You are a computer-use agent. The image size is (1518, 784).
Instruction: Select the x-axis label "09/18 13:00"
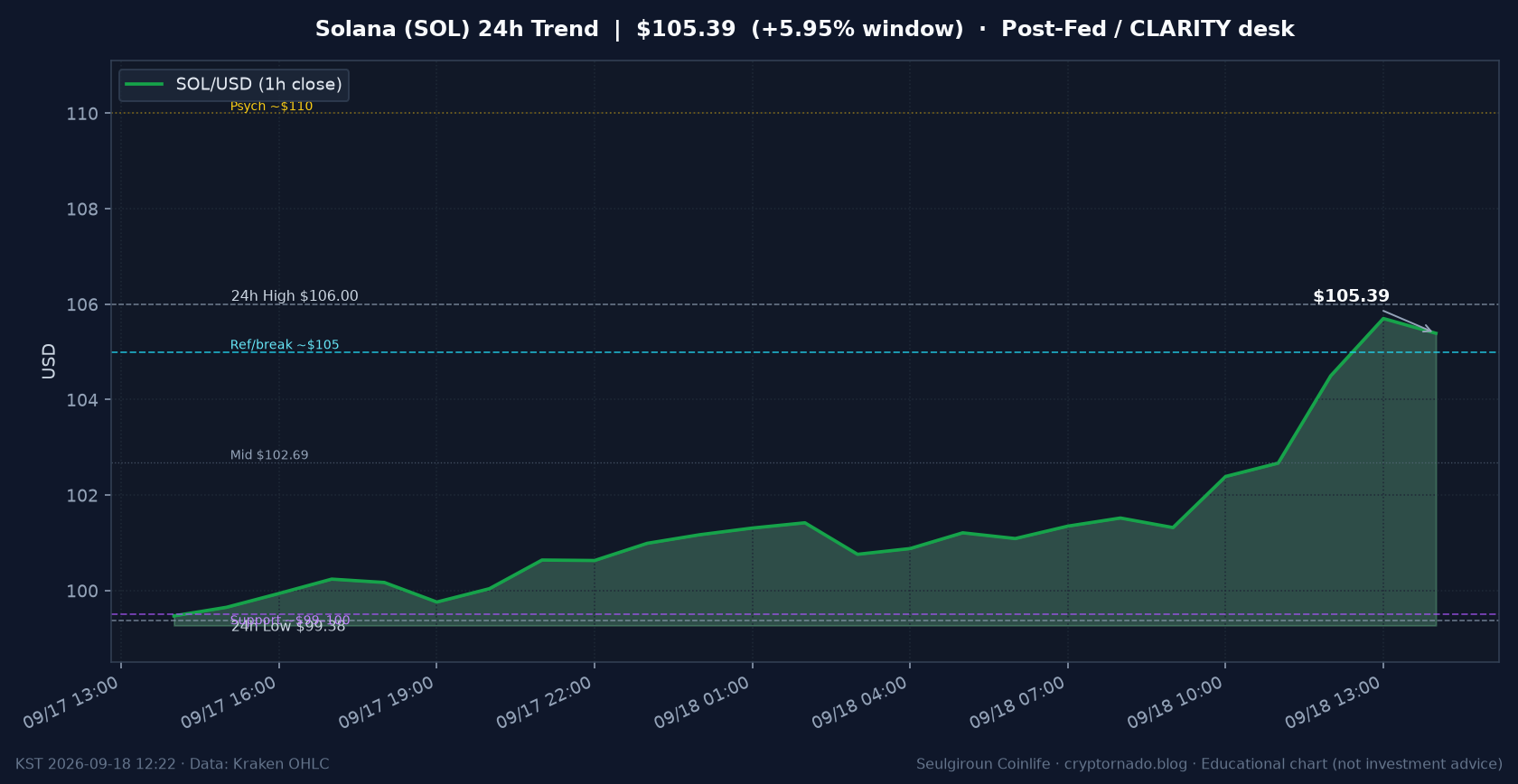tap(1333, 703)
